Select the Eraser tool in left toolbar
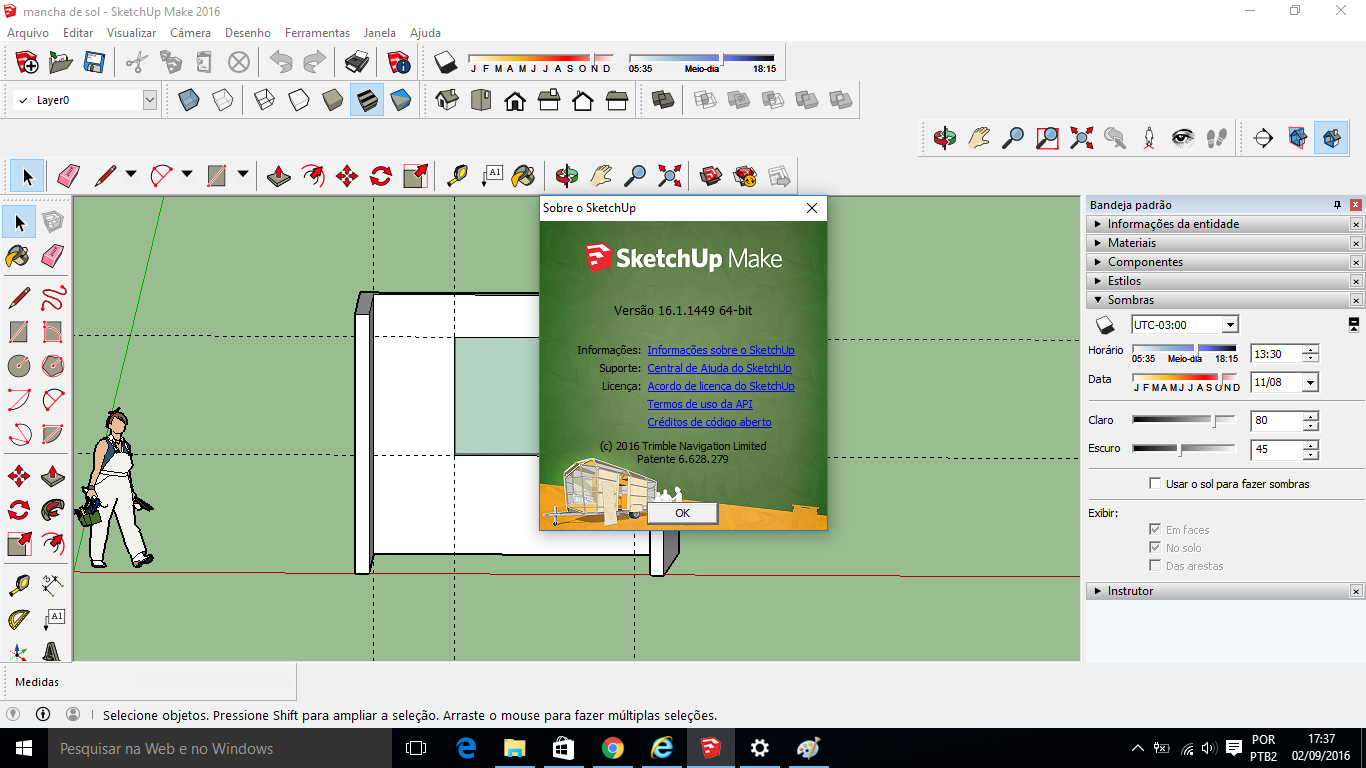Viewport: 1366px width, 768px height. 53,256
